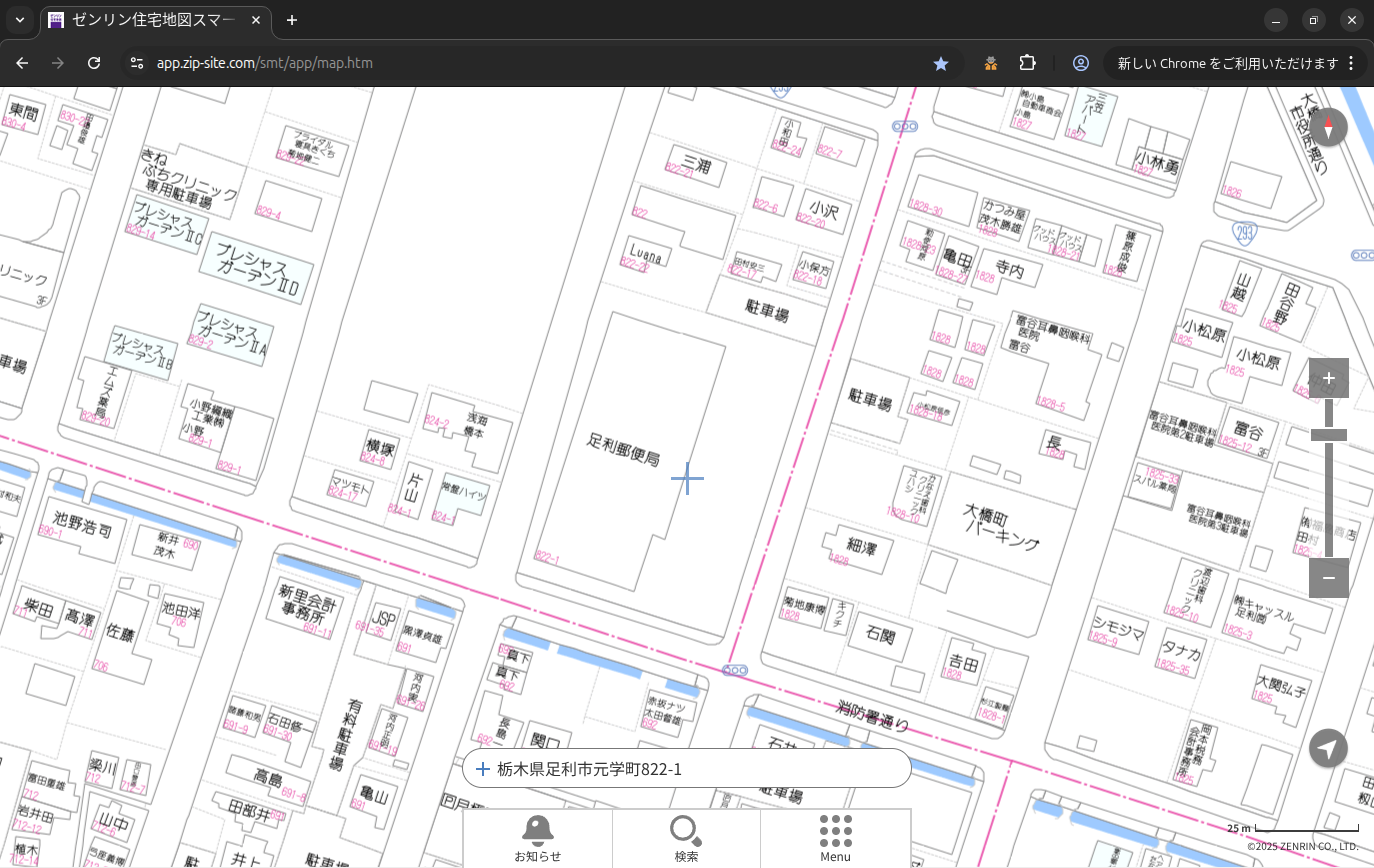The height and width of the screenshot is (868, 1374).
Task: Click the URL app.zip-site.com address field
Action: [x=264, y=63]
